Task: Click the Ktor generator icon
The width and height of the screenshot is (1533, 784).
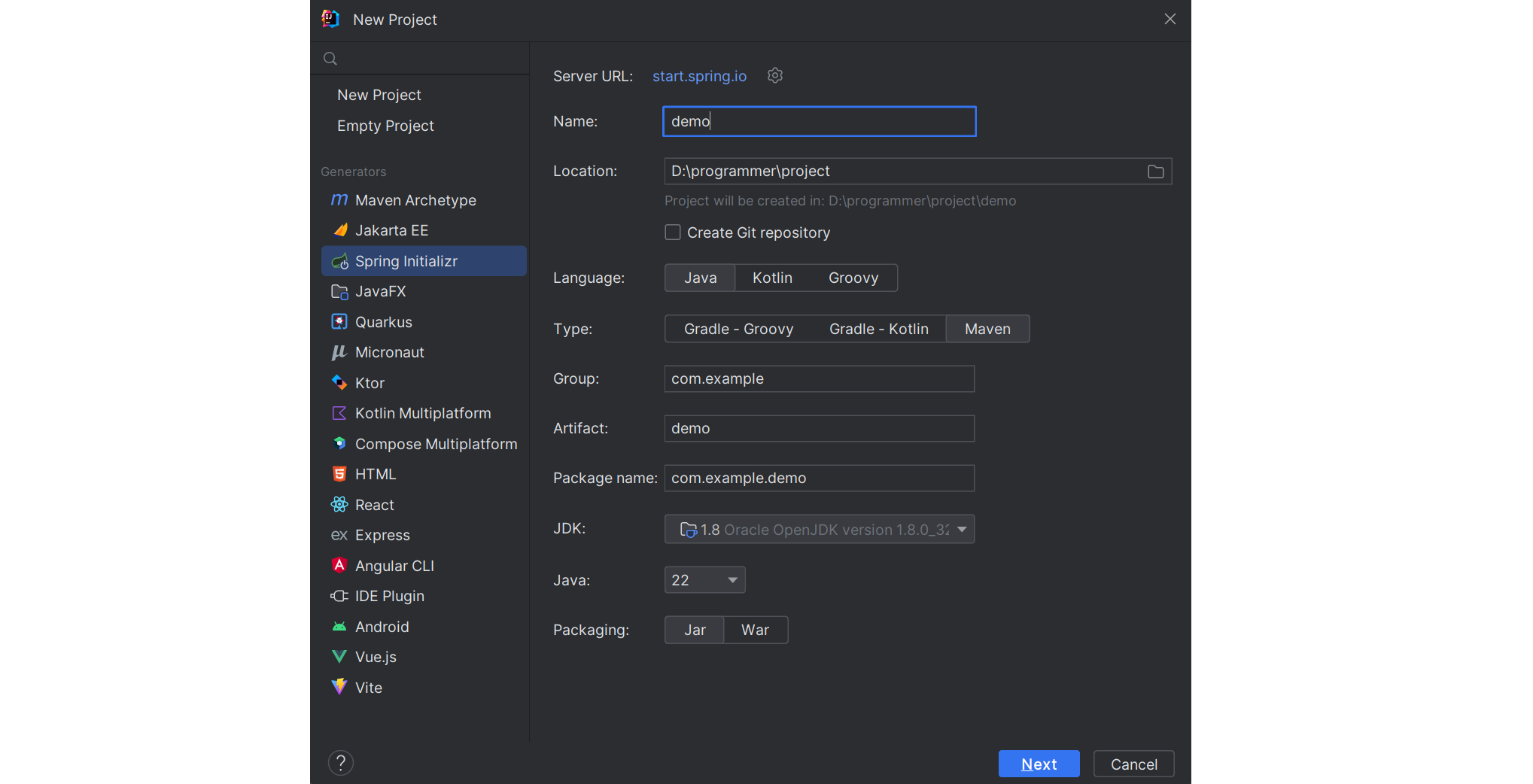Action: [339, 383]
